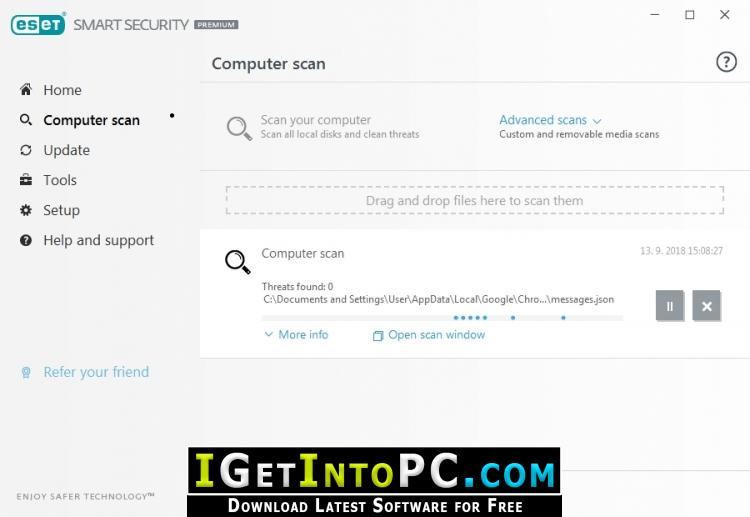The width and height of the screenshot is (750, 517).
Task: Click the Scan your computer magnifier icon
Action: click(x=239, y=128)
